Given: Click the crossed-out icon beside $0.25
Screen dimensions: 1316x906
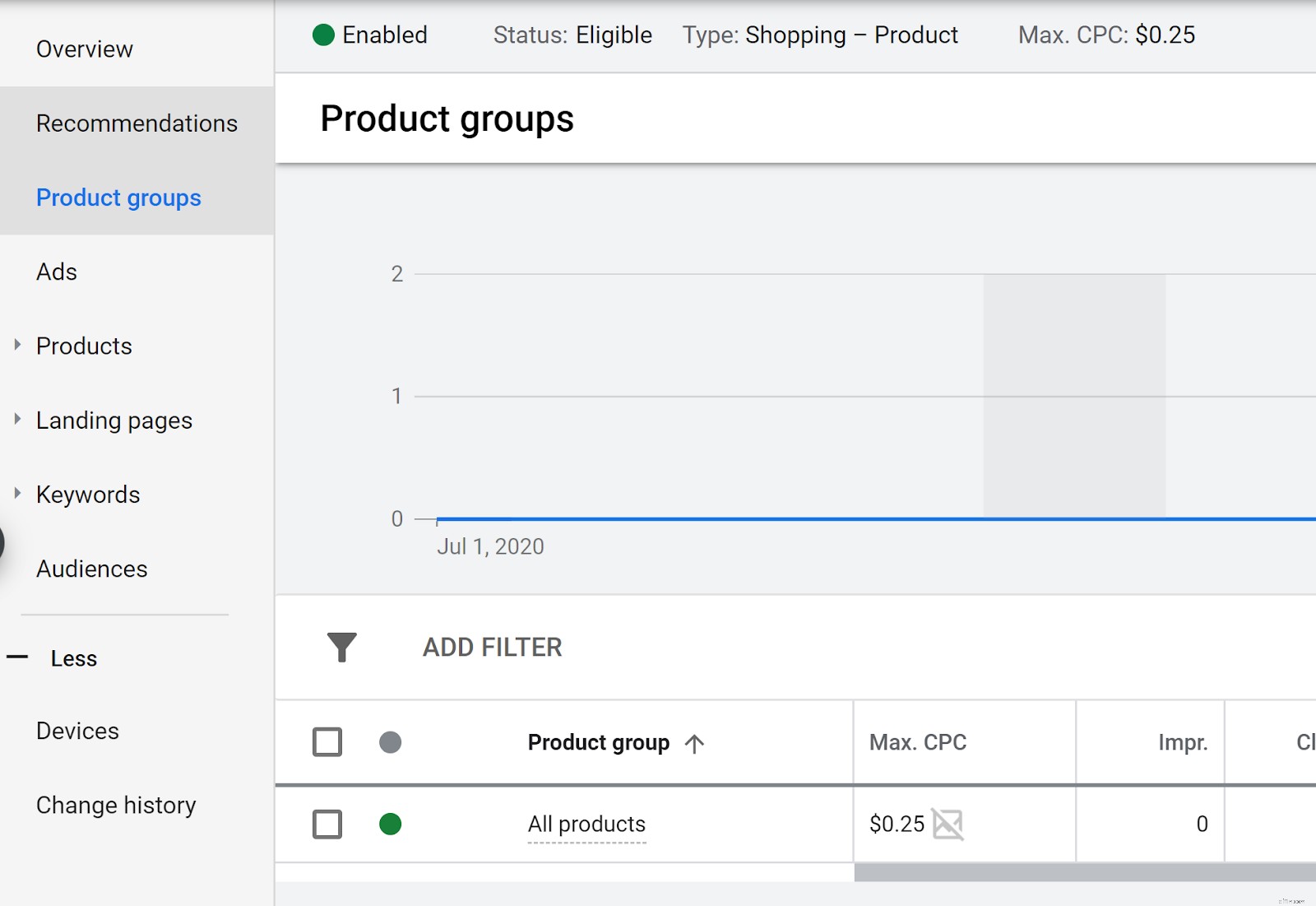Looking at the screenshot, I should (x=948, y=824).
